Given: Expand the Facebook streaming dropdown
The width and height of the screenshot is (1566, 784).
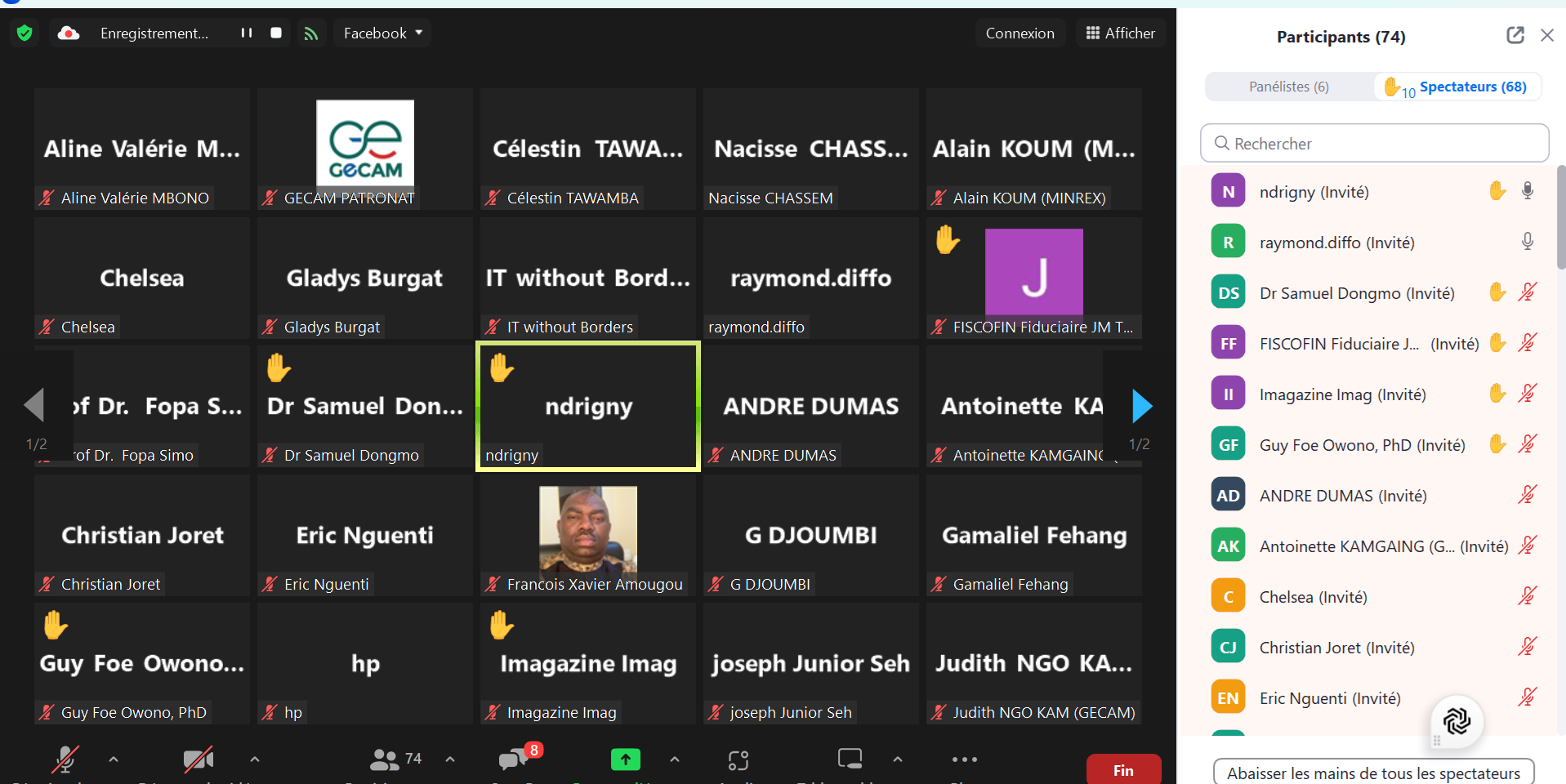Looking at the screenshot, I should click(382, 33).
